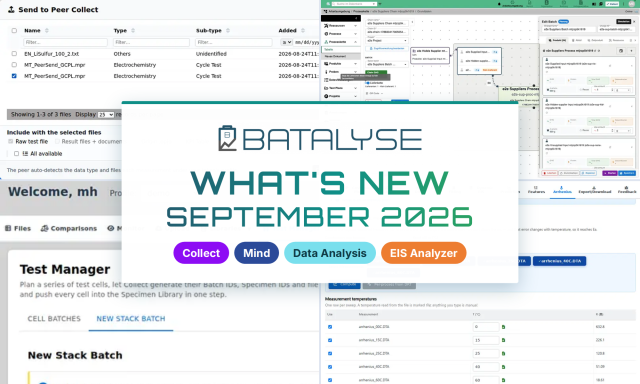Expand the Proben sidebar section
The width and height of the screenshot is (640, 384).
click(x=356, y=72)
